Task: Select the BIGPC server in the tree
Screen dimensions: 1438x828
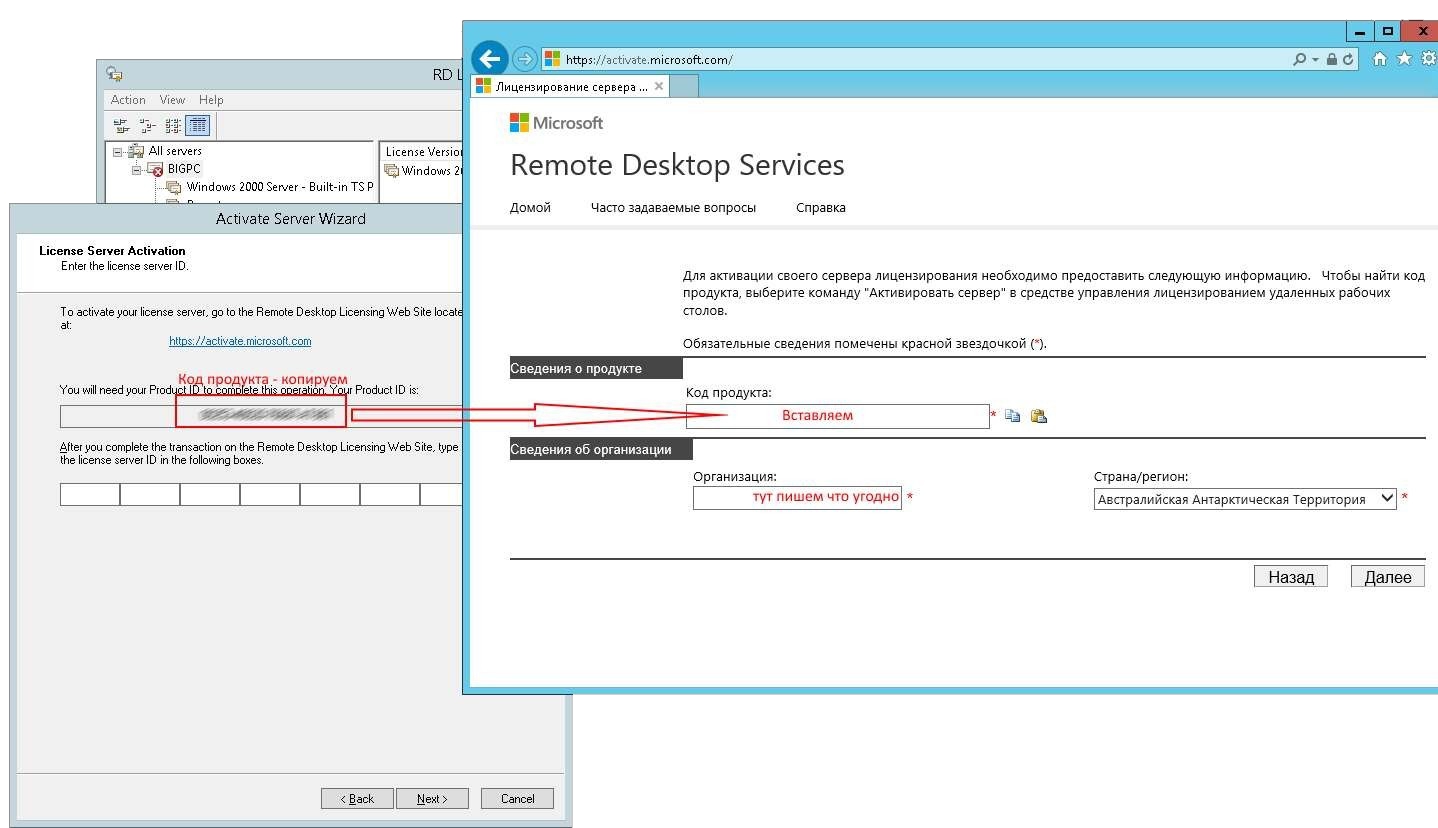Action: pos(184,169)
